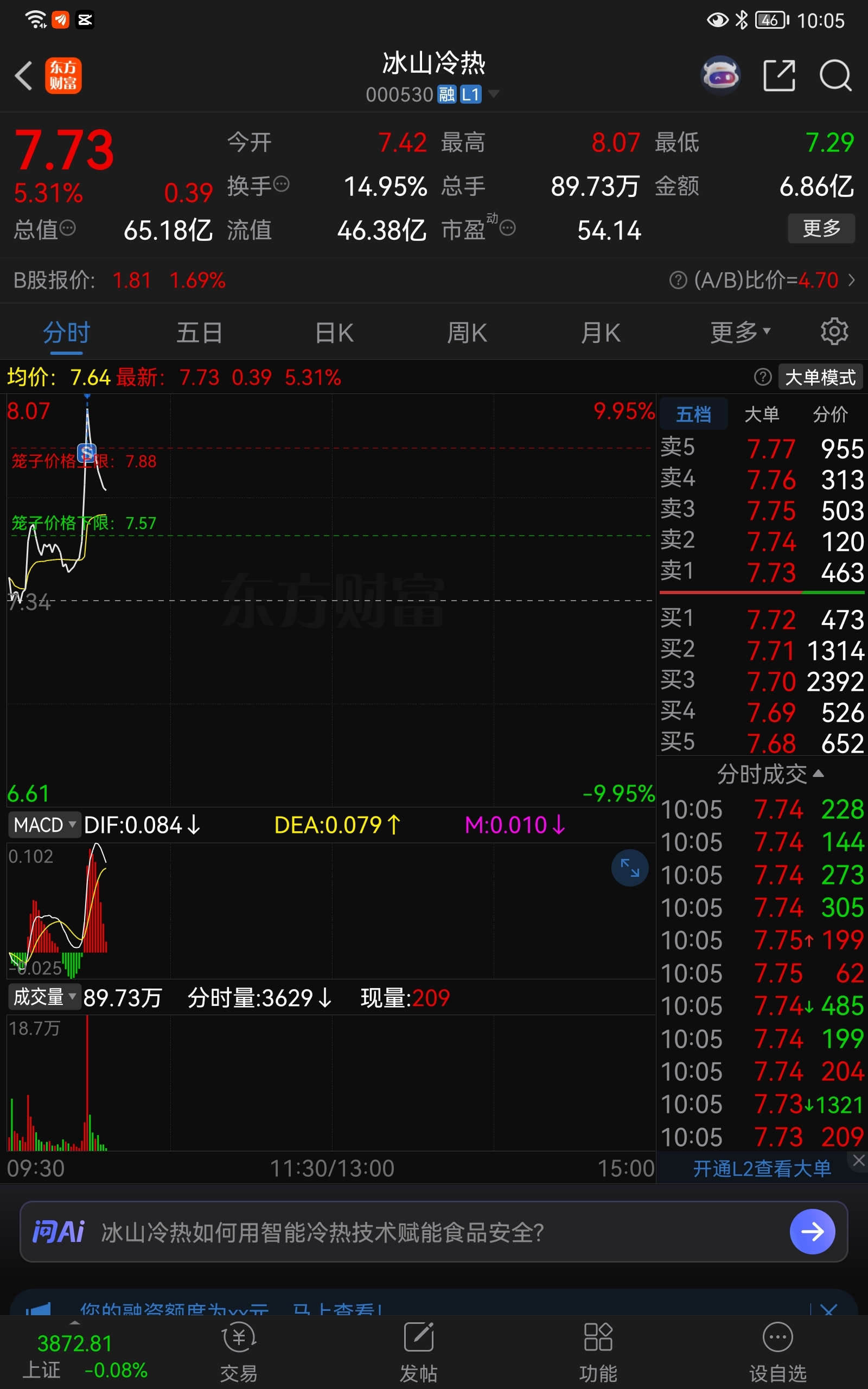Viewport: 868px width, 1389px height.
Task: Open the AI robot assistant avatar
Action: (x=720, y=75)
